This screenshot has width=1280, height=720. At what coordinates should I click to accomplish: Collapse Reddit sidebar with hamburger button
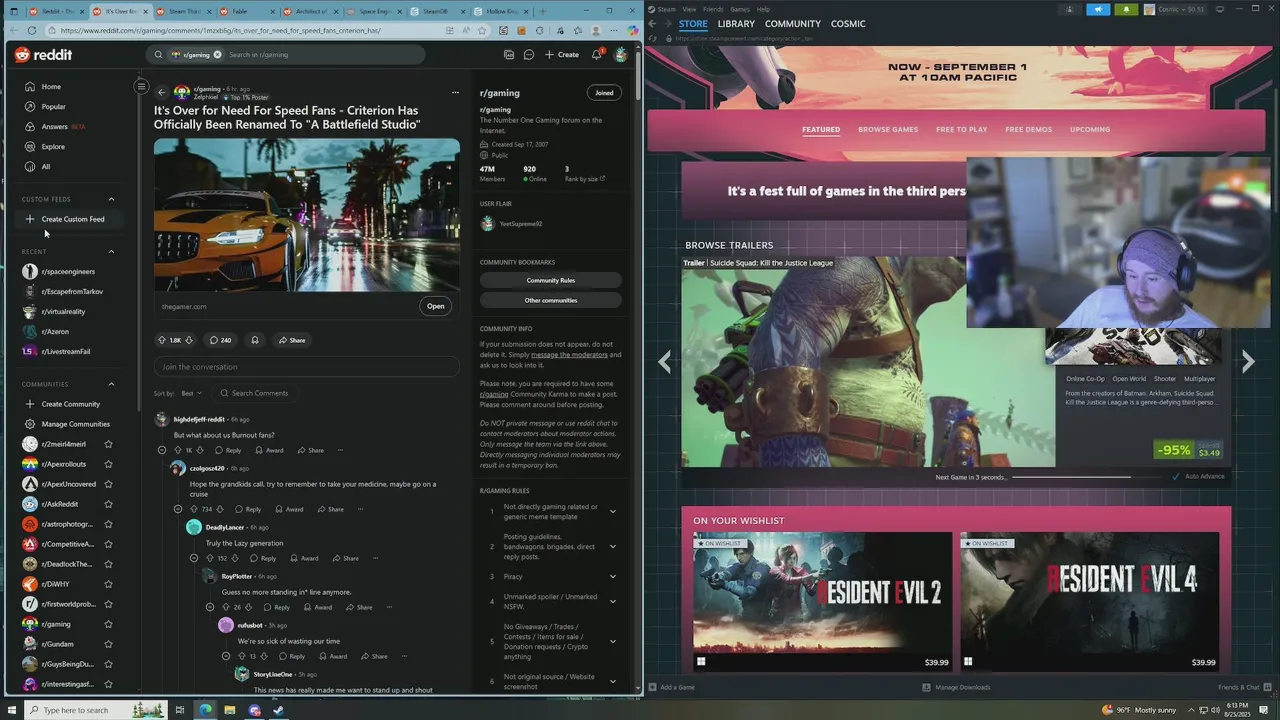click(x=141, y=87)
